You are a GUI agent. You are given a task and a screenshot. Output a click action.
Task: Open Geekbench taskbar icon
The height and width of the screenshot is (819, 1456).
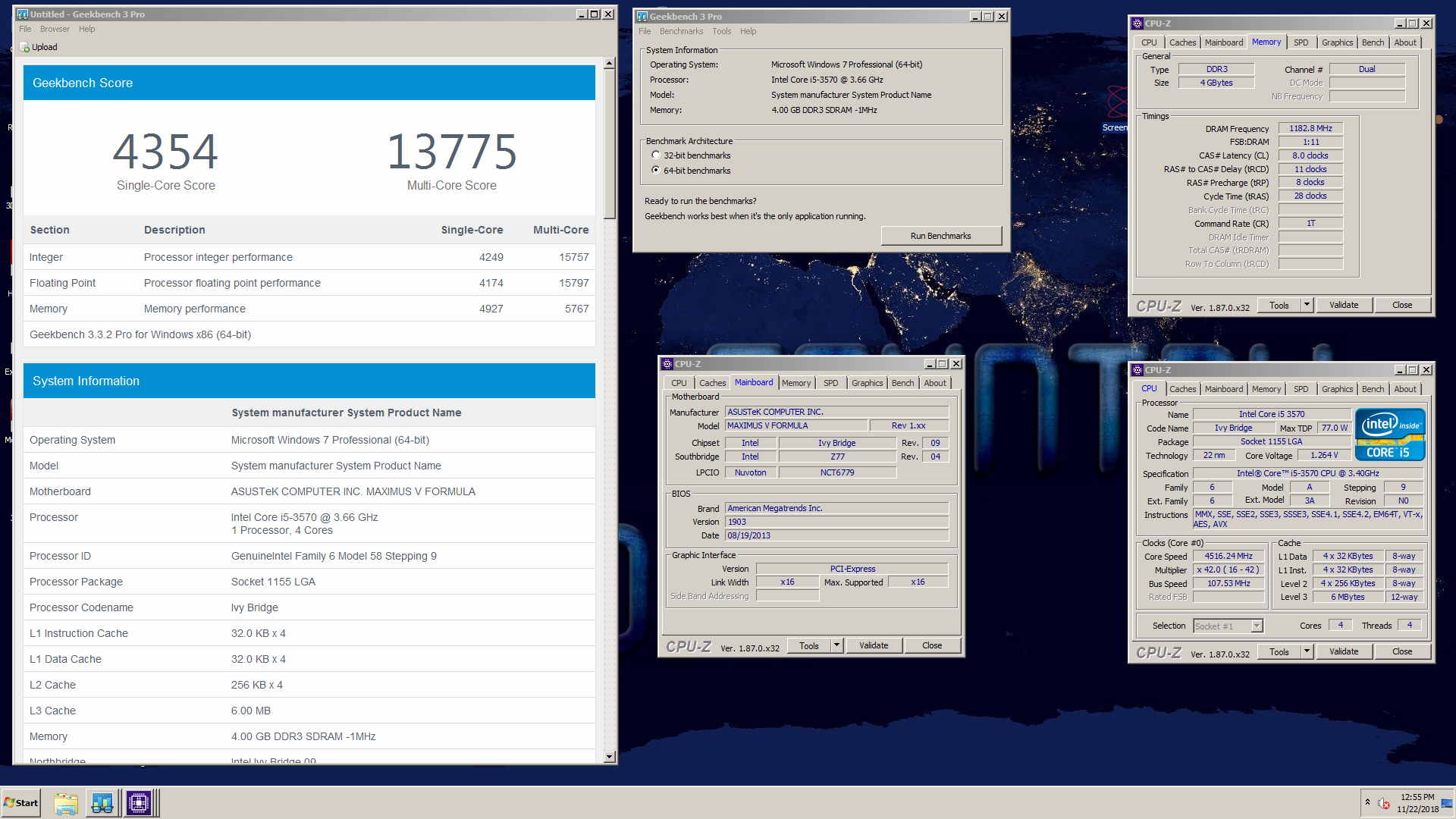[x=102, y=803]
